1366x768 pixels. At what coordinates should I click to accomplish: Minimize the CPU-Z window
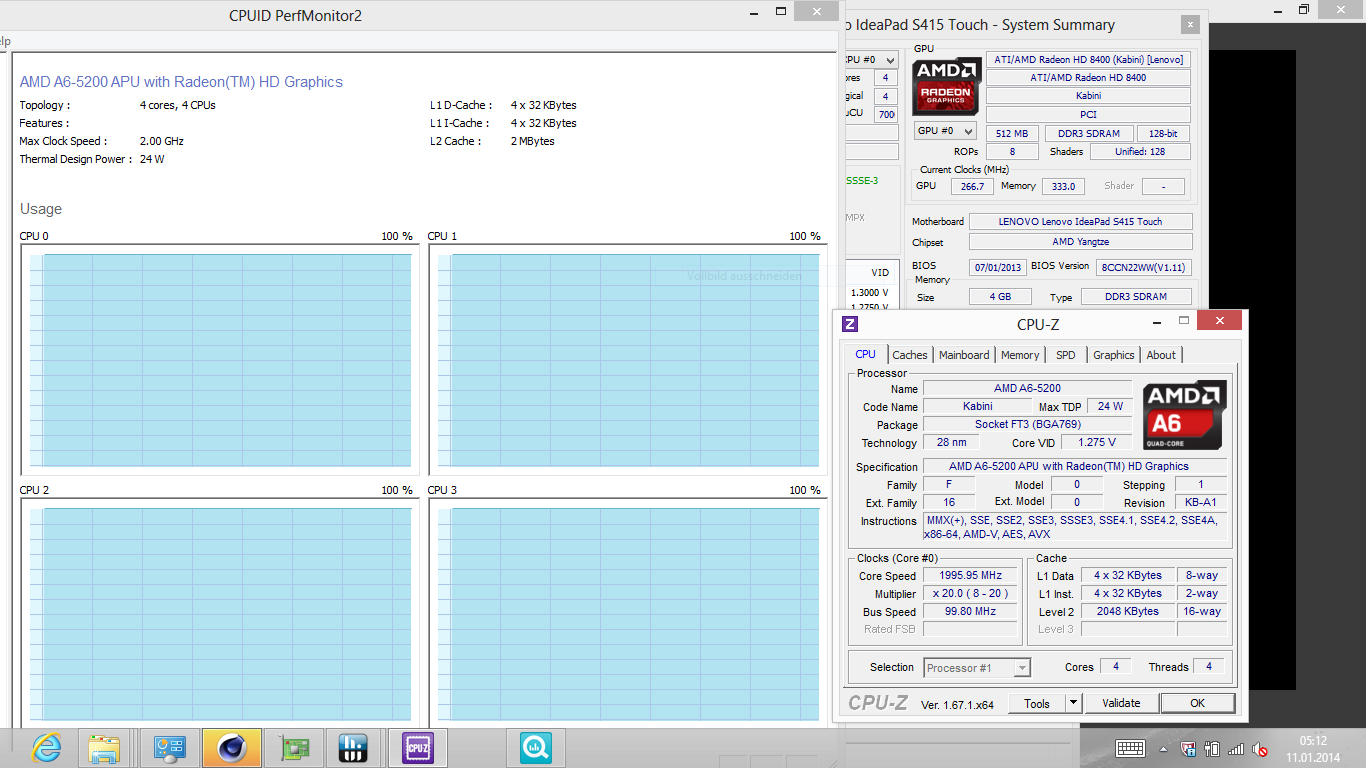(1156, 321)
